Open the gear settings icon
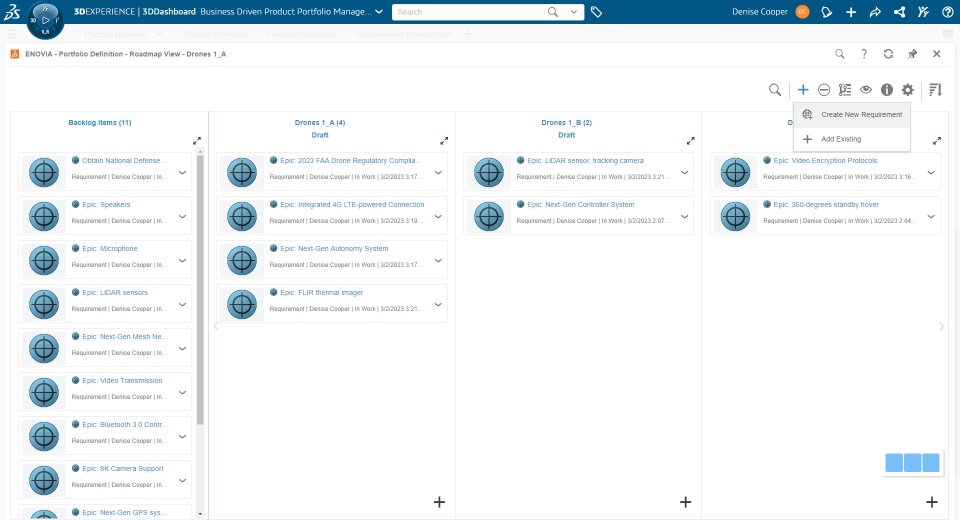 click(x=907, y=90)
